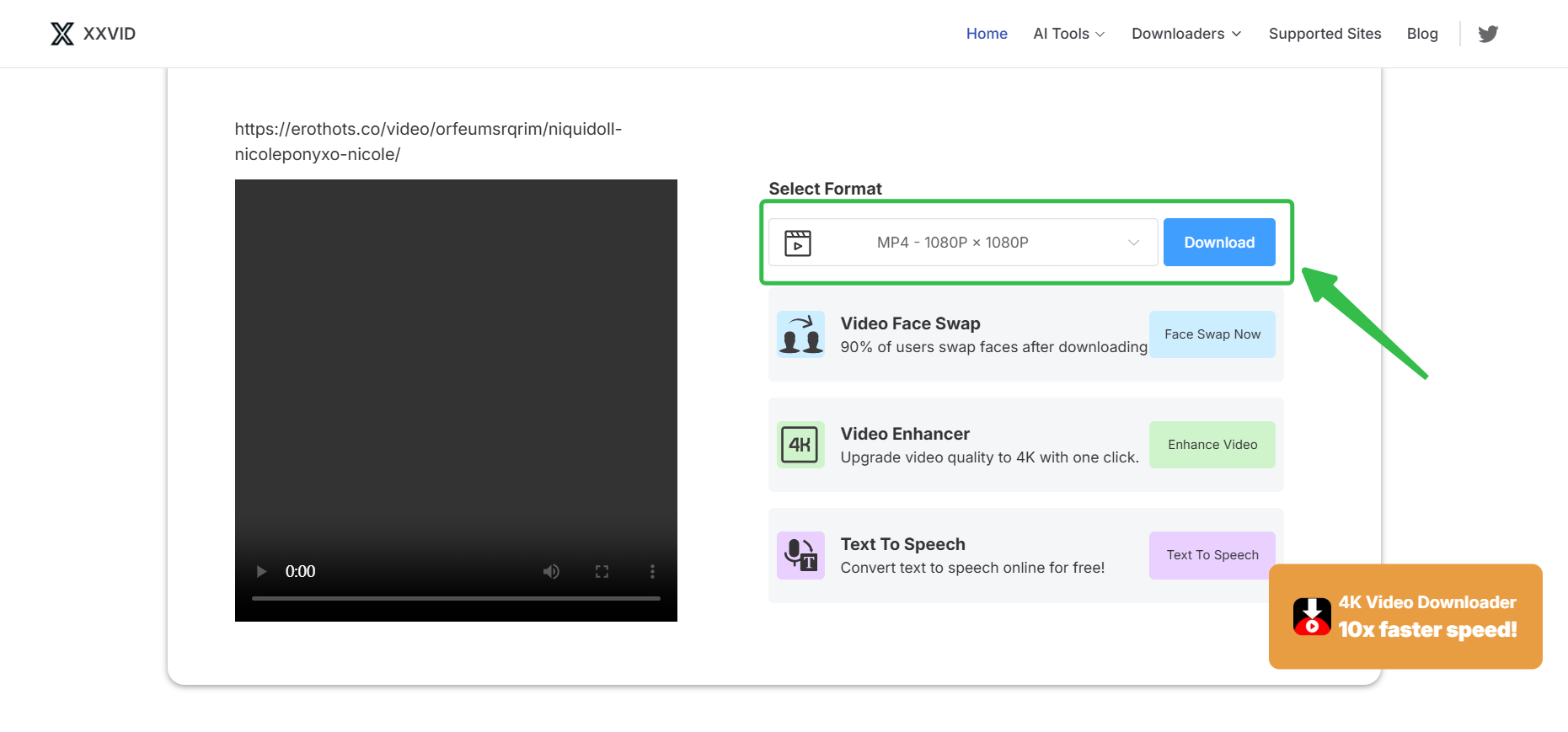1568x732 pixels.
Task: Click the 0:00 video time display
Action: point(300,571)
